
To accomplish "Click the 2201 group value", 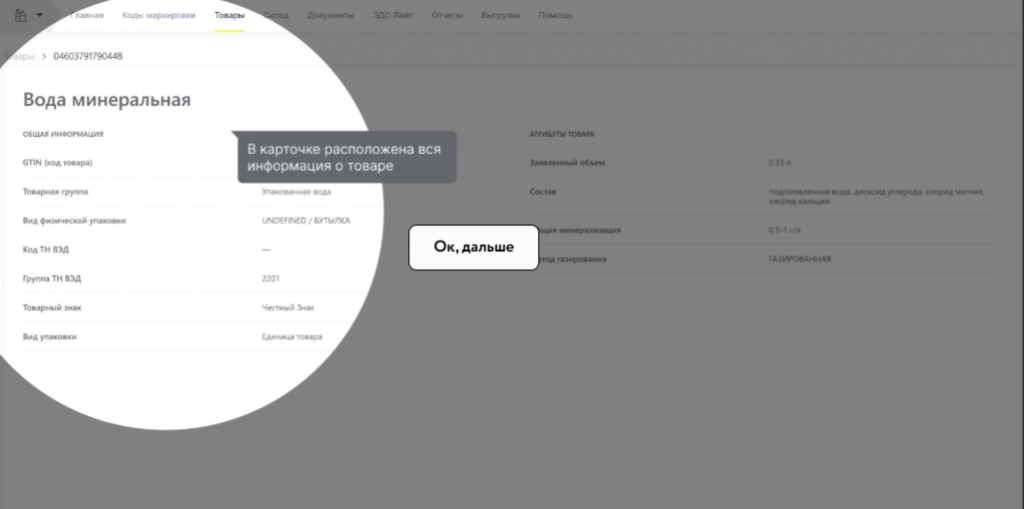I will [271, 279].
